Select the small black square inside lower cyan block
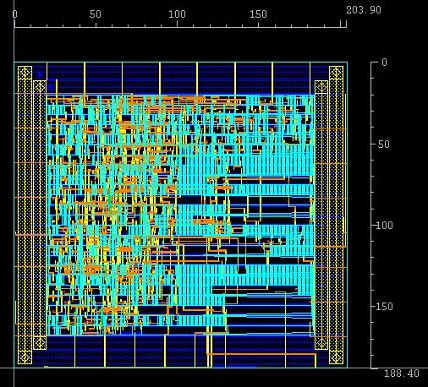 click(x=242, y=269)
